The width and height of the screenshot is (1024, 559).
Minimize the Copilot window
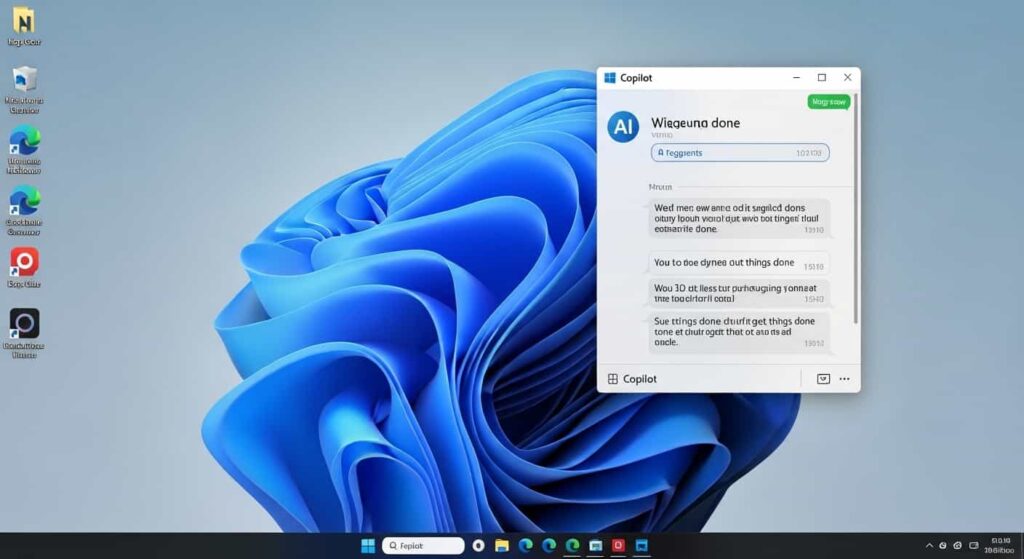click(x=796, y=77)
